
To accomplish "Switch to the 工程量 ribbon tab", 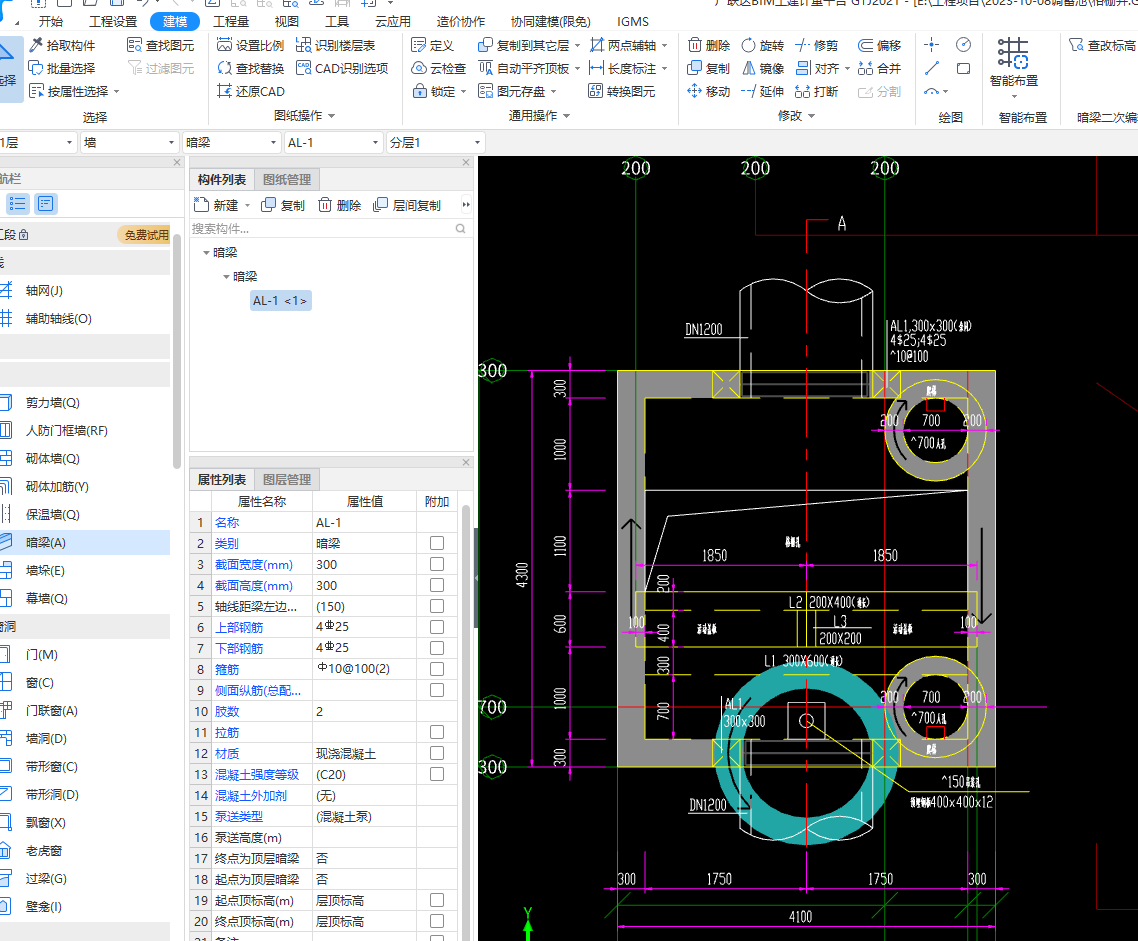I will click(231, 21).
